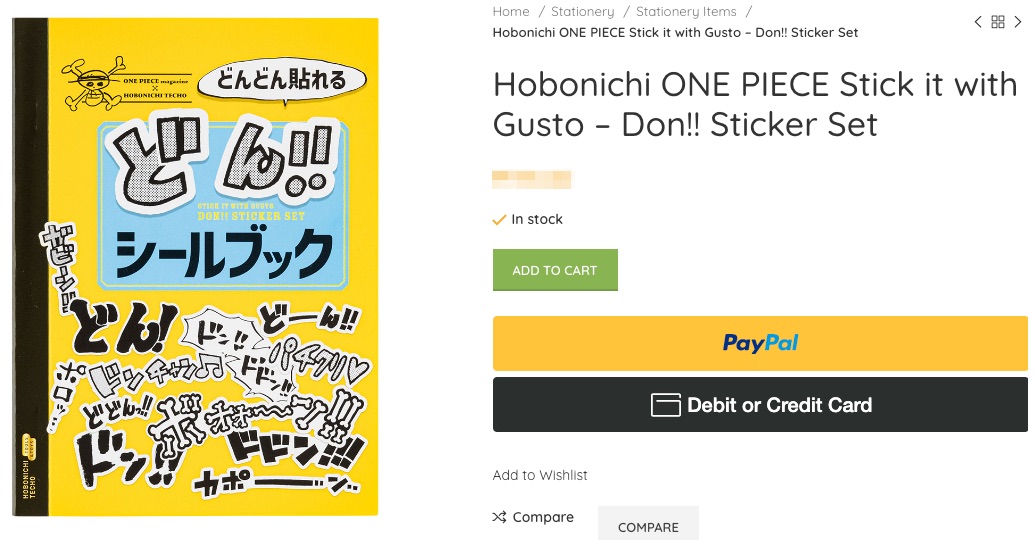Click the In stock checkmark icon
The image size is (1034, 540).
click(499, 220)
